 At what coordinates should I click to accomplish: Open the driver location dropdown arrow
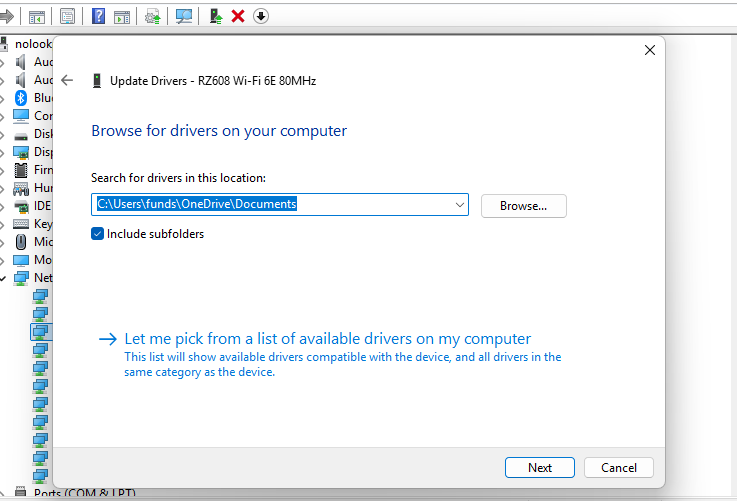459,205
